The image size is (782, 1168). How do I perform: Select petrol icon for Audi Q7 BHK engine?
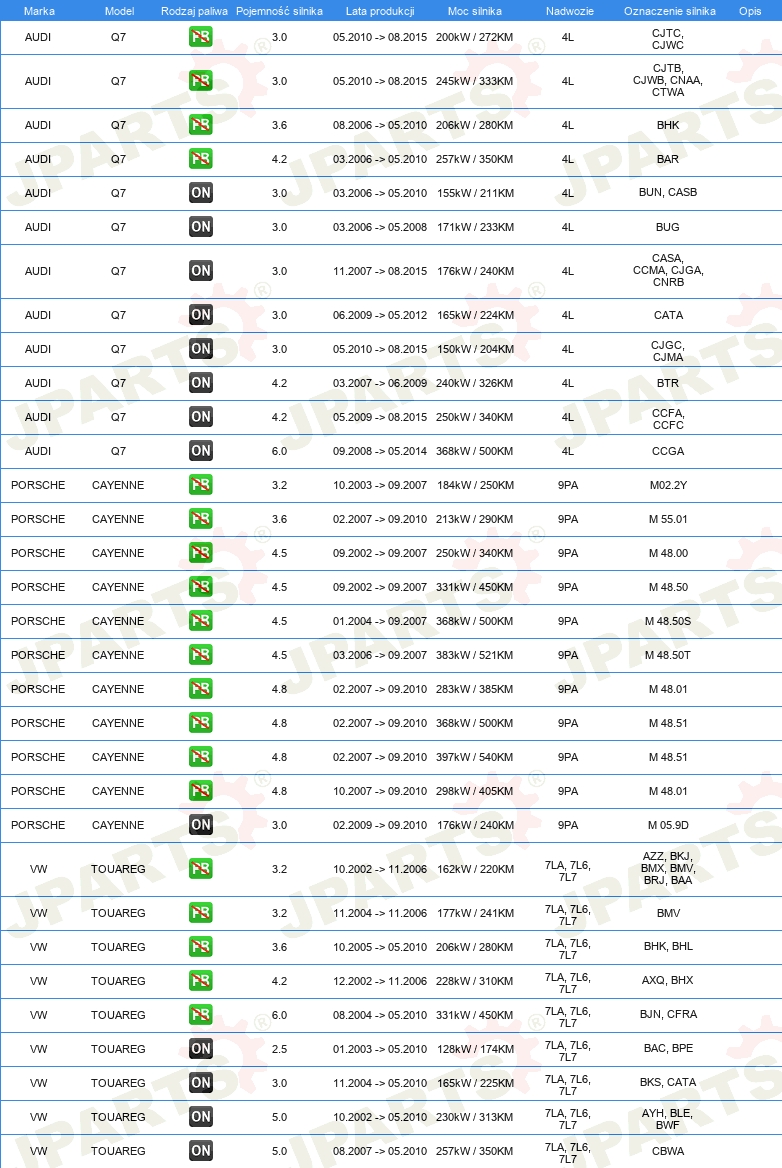[x=200, y=124]
